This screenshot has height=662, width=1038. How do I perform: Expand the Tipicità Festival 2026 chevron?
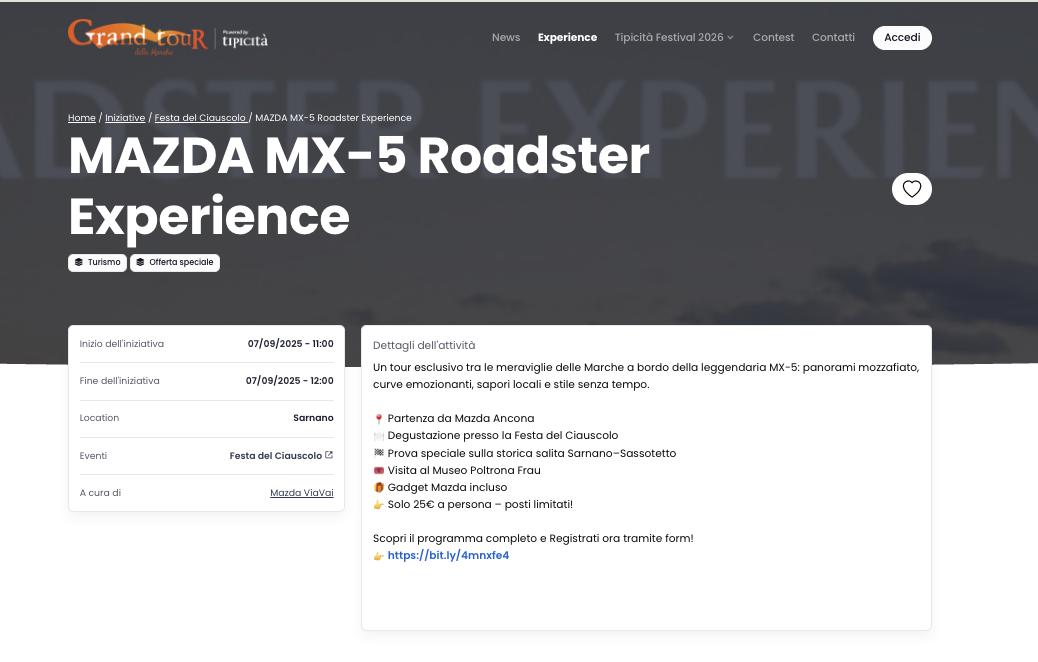730,38
